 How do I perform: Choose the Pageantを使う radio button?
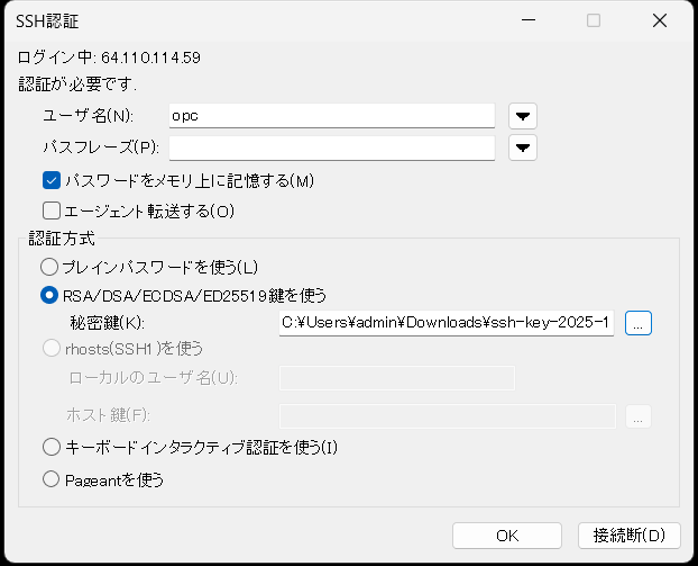coord(50,479)
